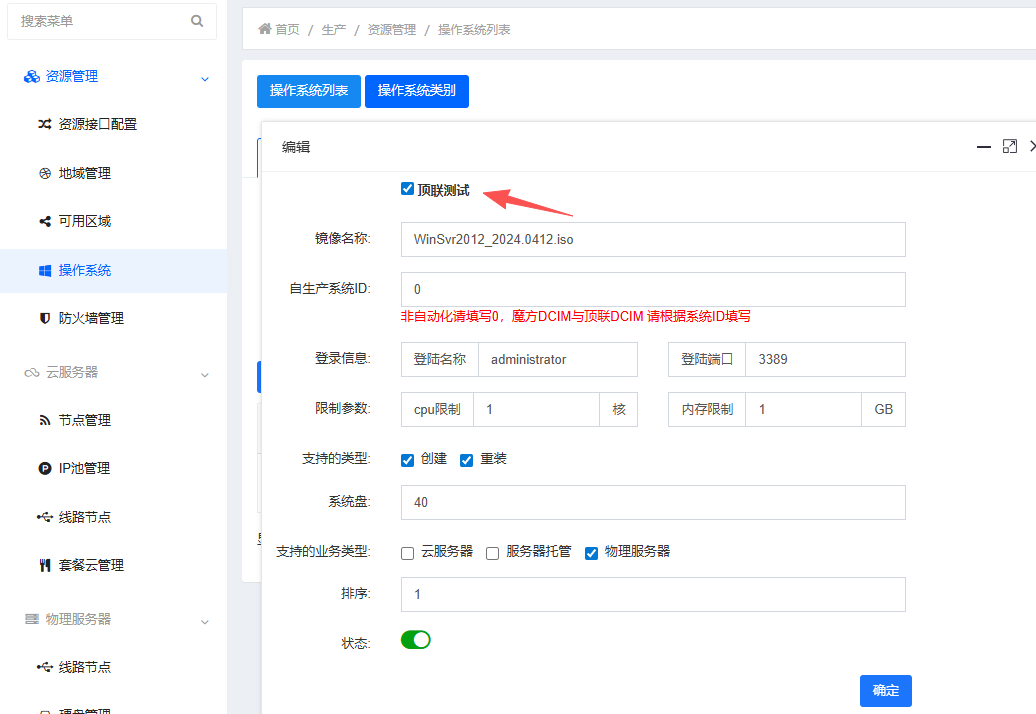Click the cutlery icon beside 套餐云管理
1036x714 pixels.
(45, 565)
